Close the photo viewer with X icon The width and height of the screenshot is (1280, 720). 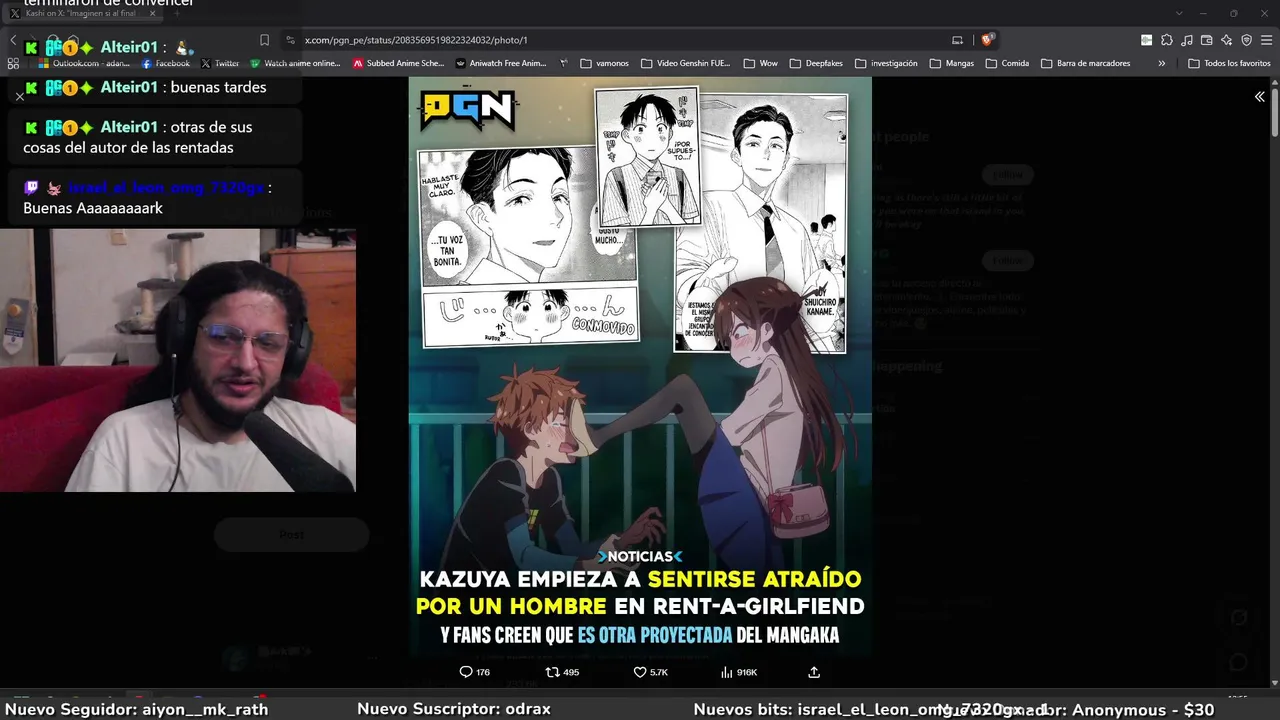[19, 97]
